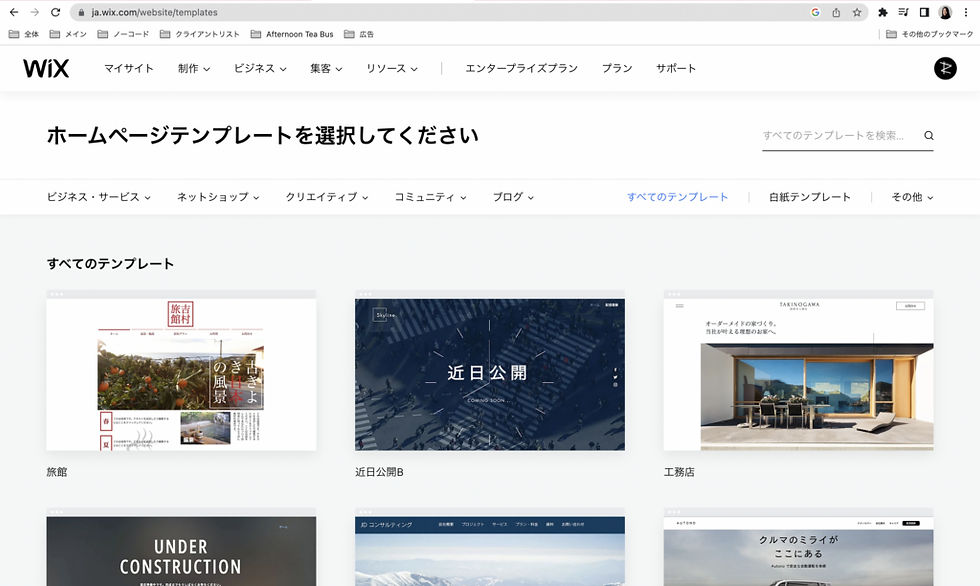This screenshot has height=586, width=980.
Task: Click the browser back arrow
Action: 14,12
